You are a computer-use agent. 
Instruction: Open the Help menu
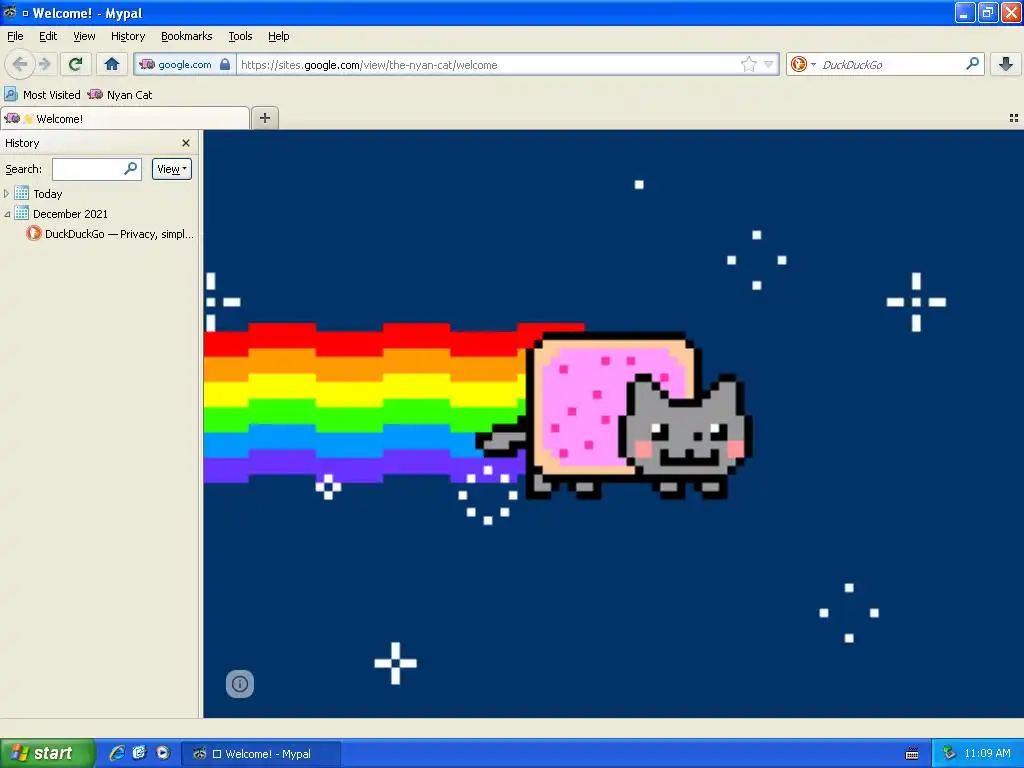(x=278, y=36)
